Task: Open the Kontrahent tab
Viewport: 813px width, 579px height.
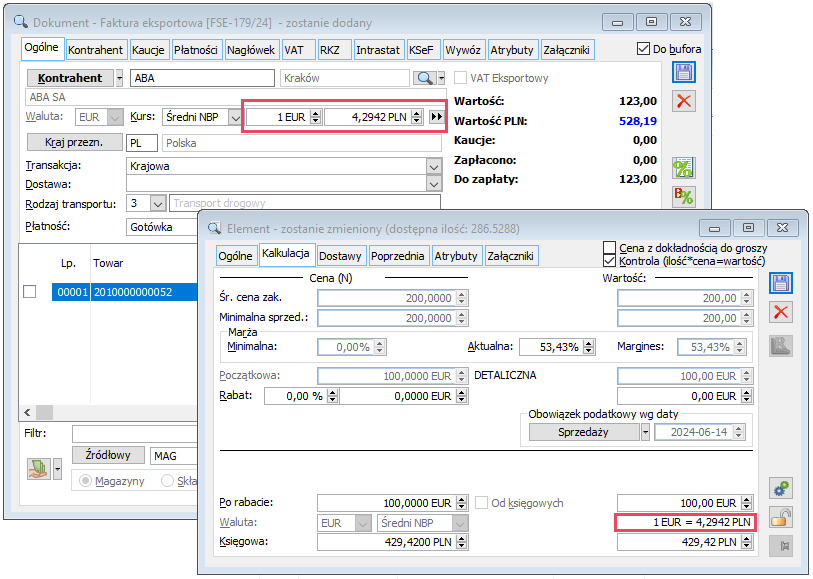Action: tap(95, 50)
